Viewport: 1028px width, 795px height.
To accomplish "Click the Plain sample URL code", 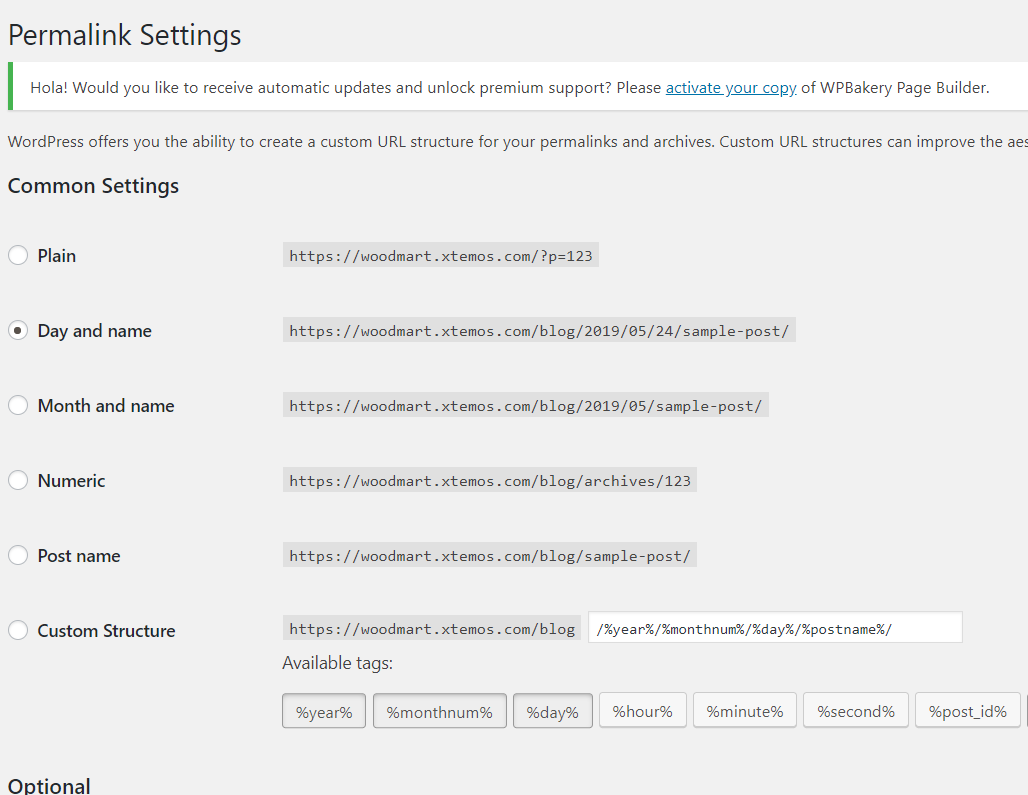I will 441,256.
